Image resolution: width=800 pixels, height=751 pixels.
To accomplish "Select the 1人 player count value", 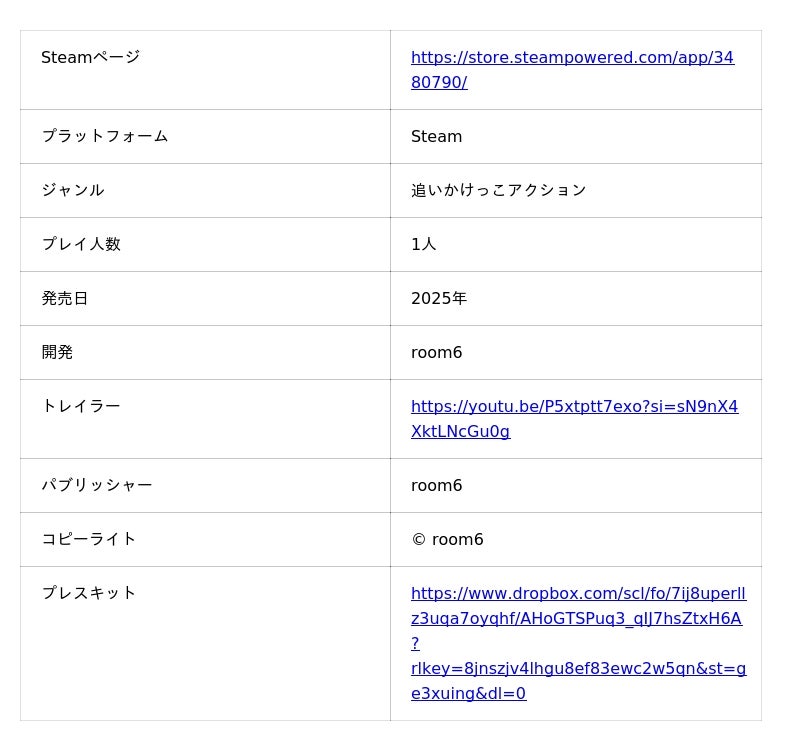I will coord(424,244).
